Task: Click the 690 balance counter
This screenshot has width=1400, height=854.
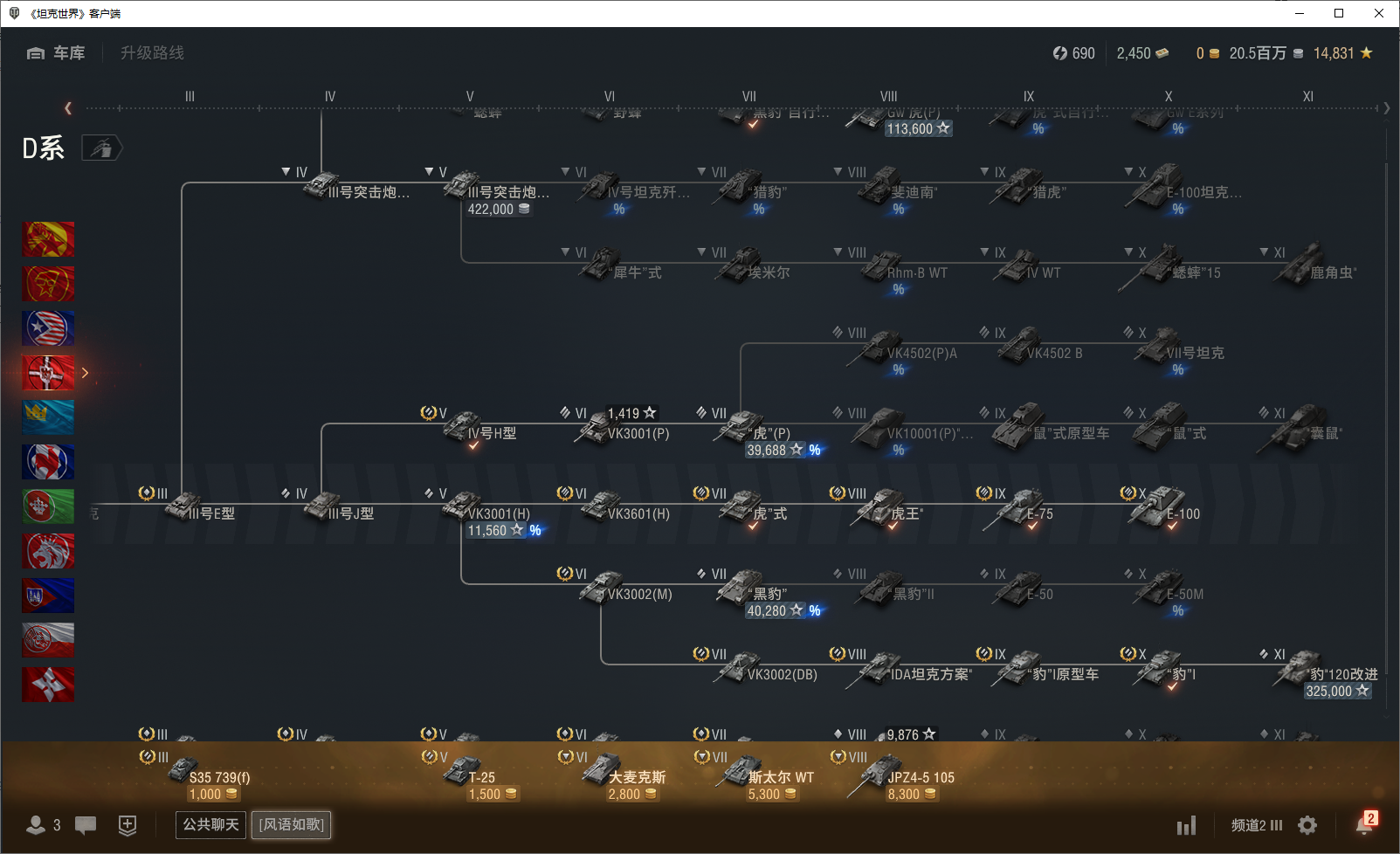Action: click(1073, 53)
